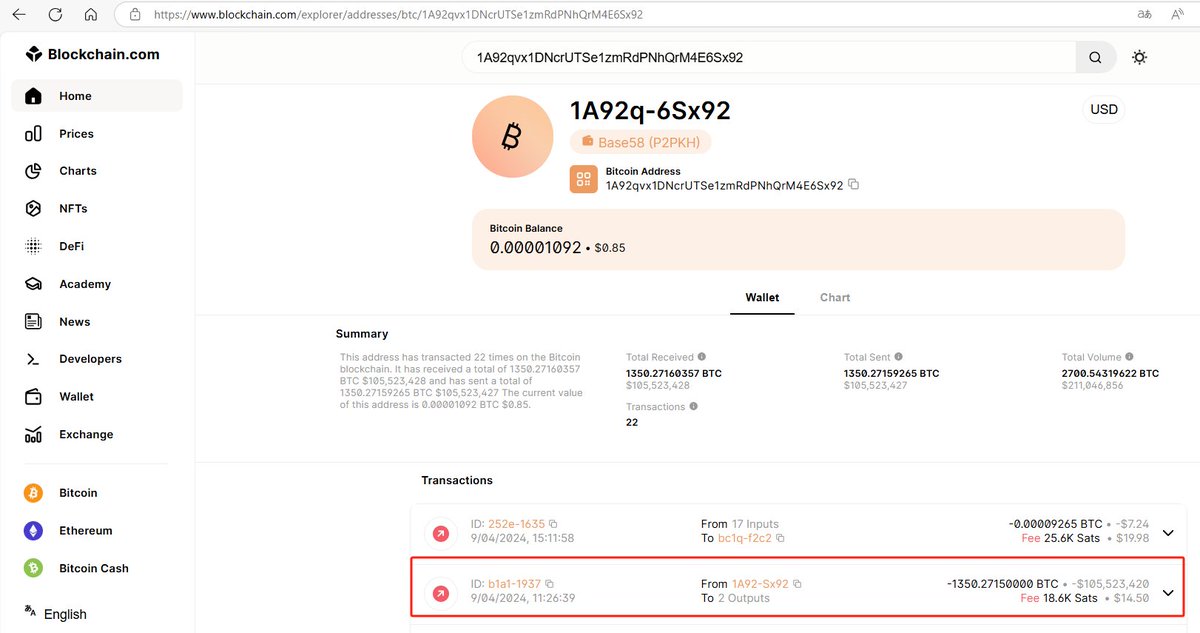Open the browser home page icon
The width and height of the screenshot is (1200, 633).
91,15
